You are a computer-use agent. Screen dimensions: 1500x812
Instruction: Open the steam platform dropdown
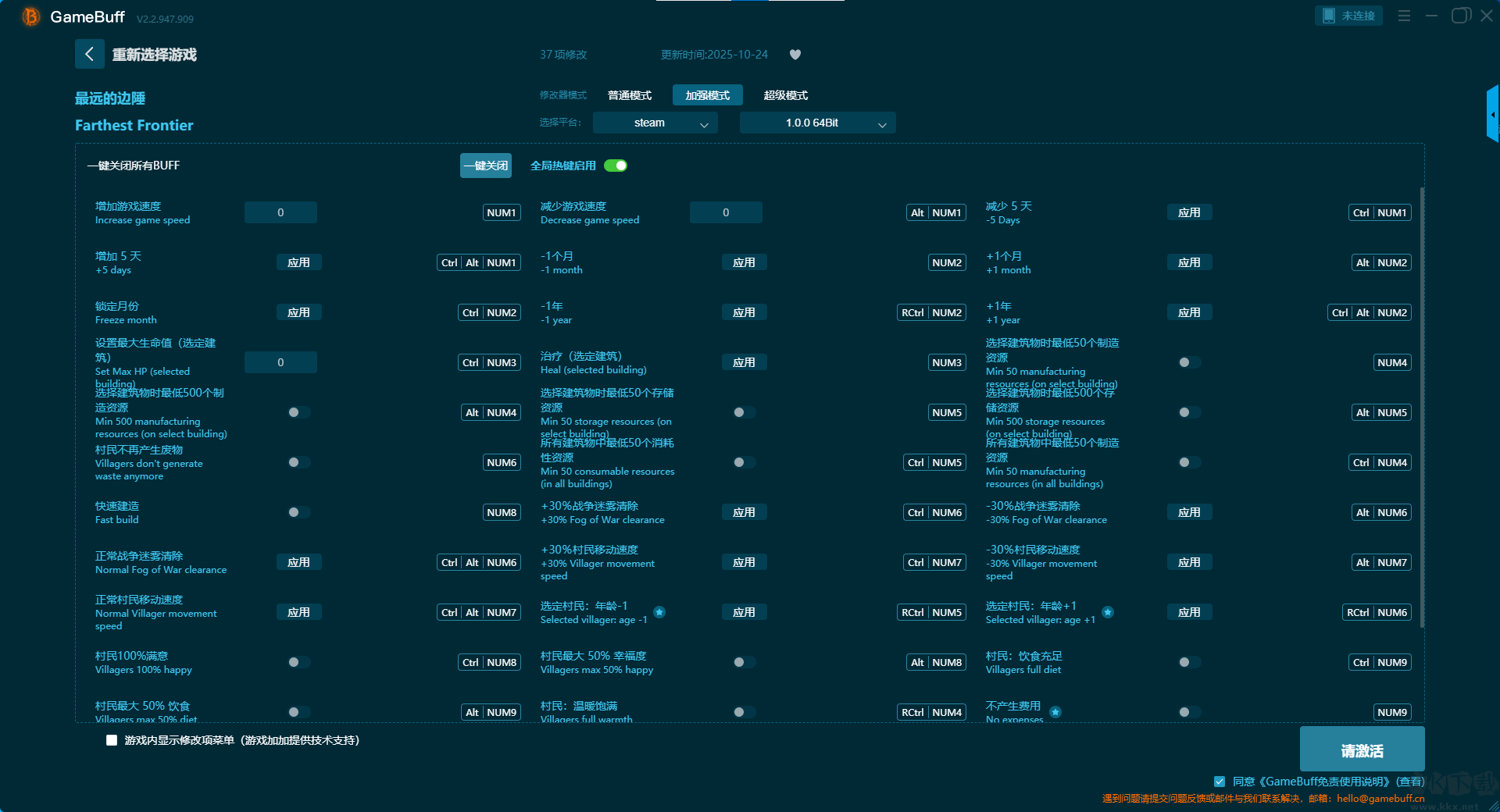[x=655, y=123]
